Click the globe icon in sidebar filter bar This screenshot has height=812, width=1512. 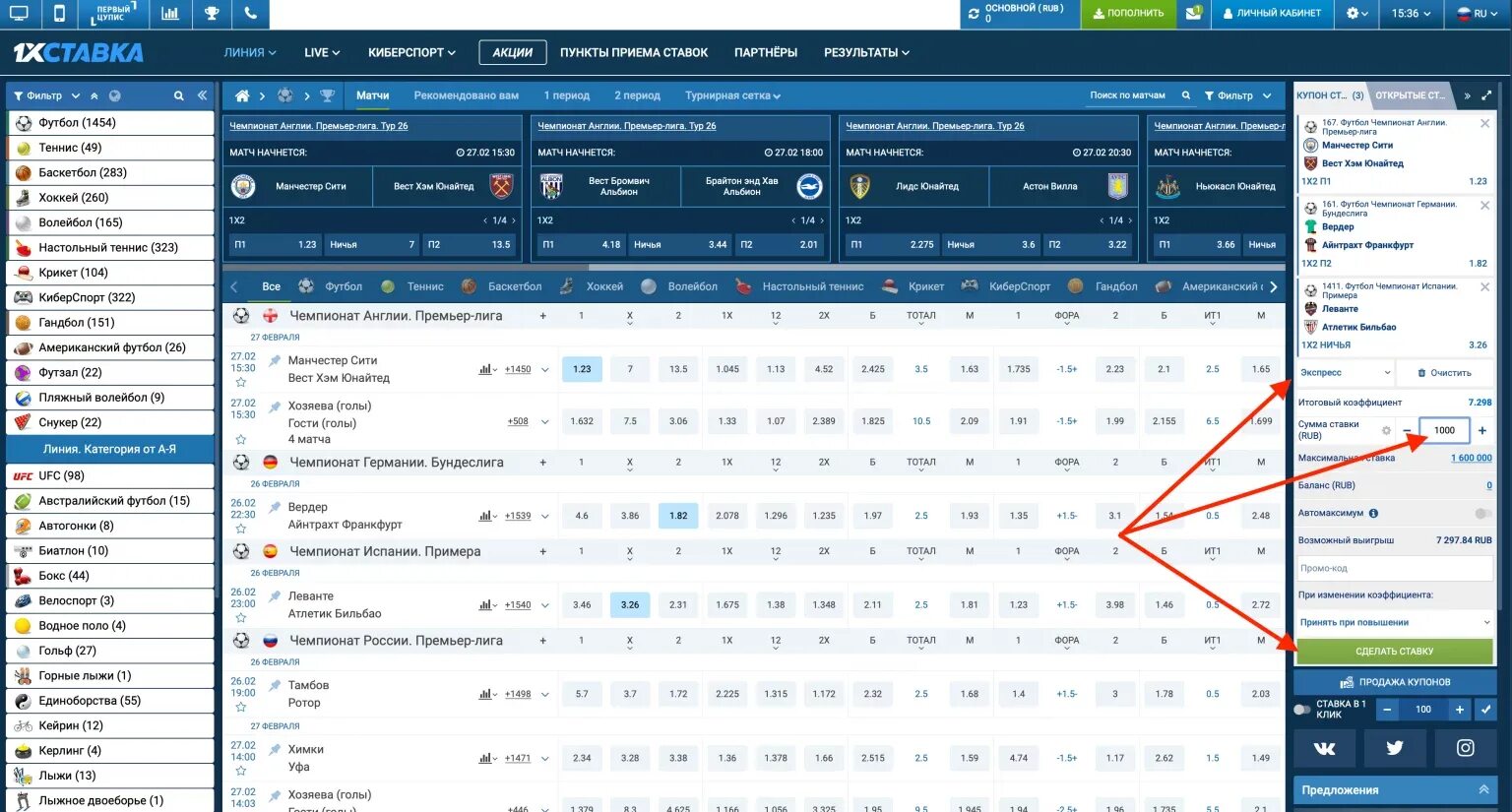(x=115, y=95)
